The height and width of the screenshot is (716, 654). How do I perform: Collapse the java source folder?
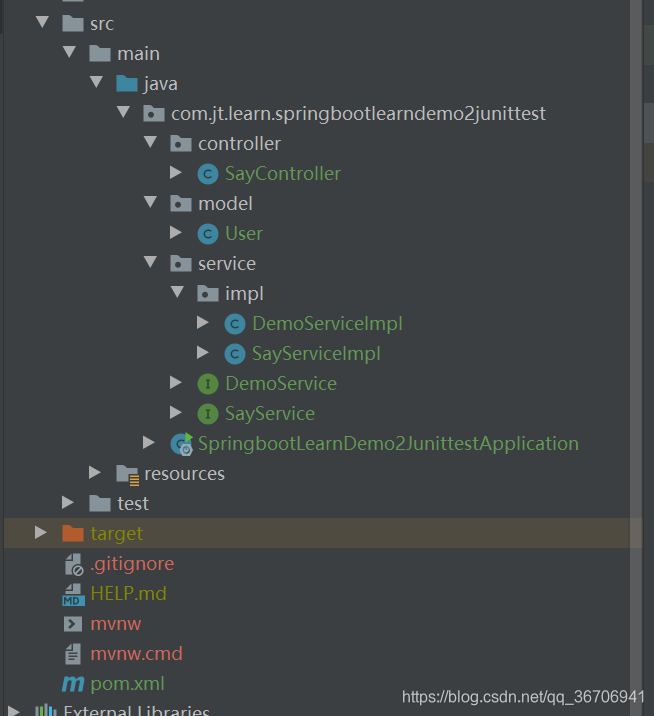tap(96, 82)
